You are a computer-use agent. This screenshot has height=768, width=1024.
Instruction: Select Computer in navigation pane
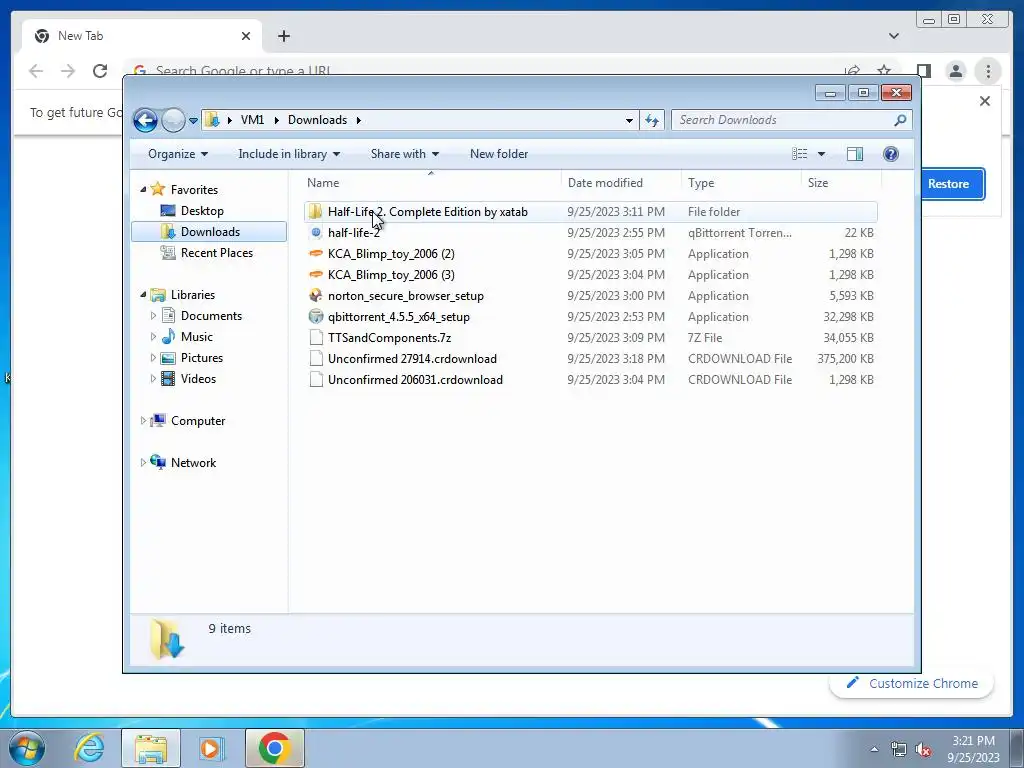pyautogui.click(x=198, y=421)
